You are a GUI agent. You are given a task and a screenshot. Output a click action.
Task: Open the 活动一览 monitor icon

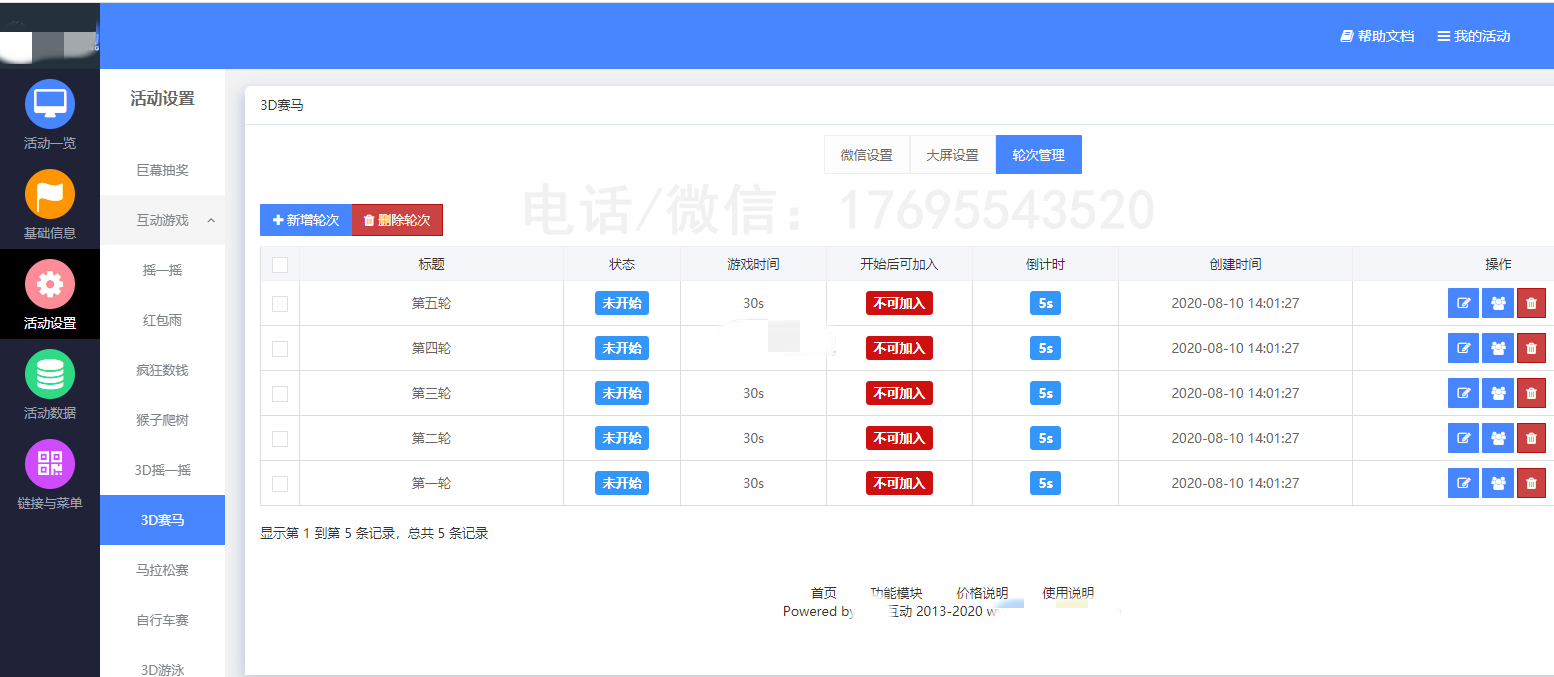pyautogui.click(x=50, y=104)
